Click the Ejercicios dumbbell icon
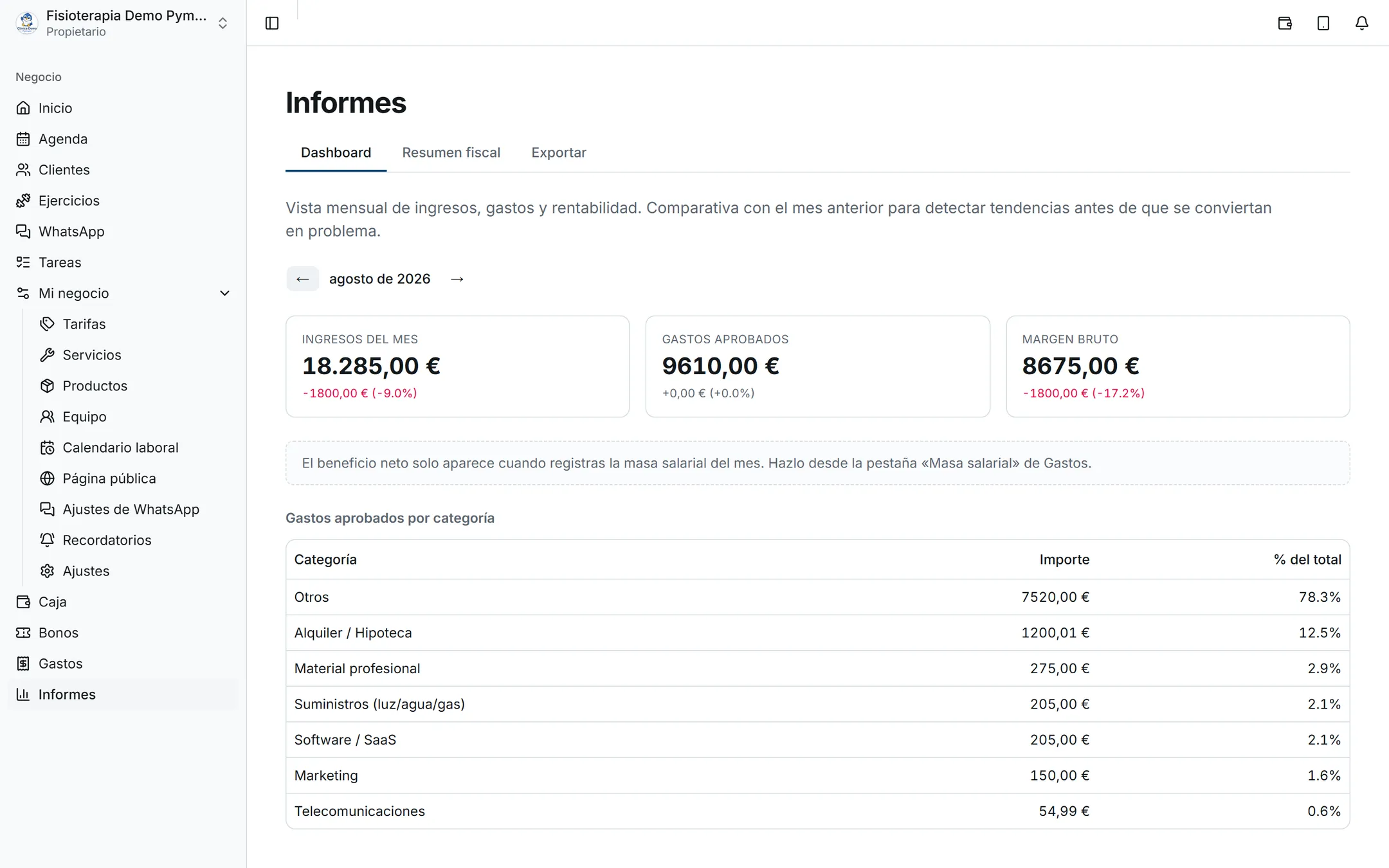Viewport: 1389px width, 868px height. point(23,201)
